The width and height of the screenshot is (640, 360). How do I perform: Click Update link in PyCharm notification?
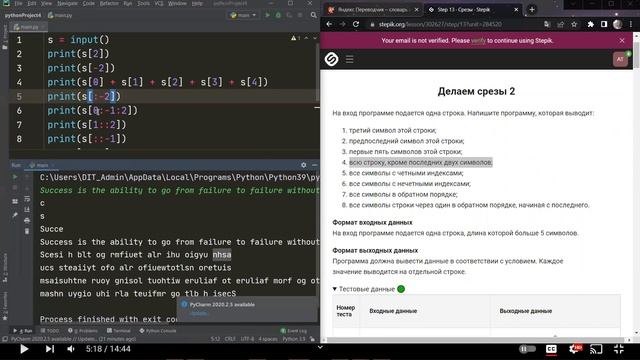[x=198, y=313]
